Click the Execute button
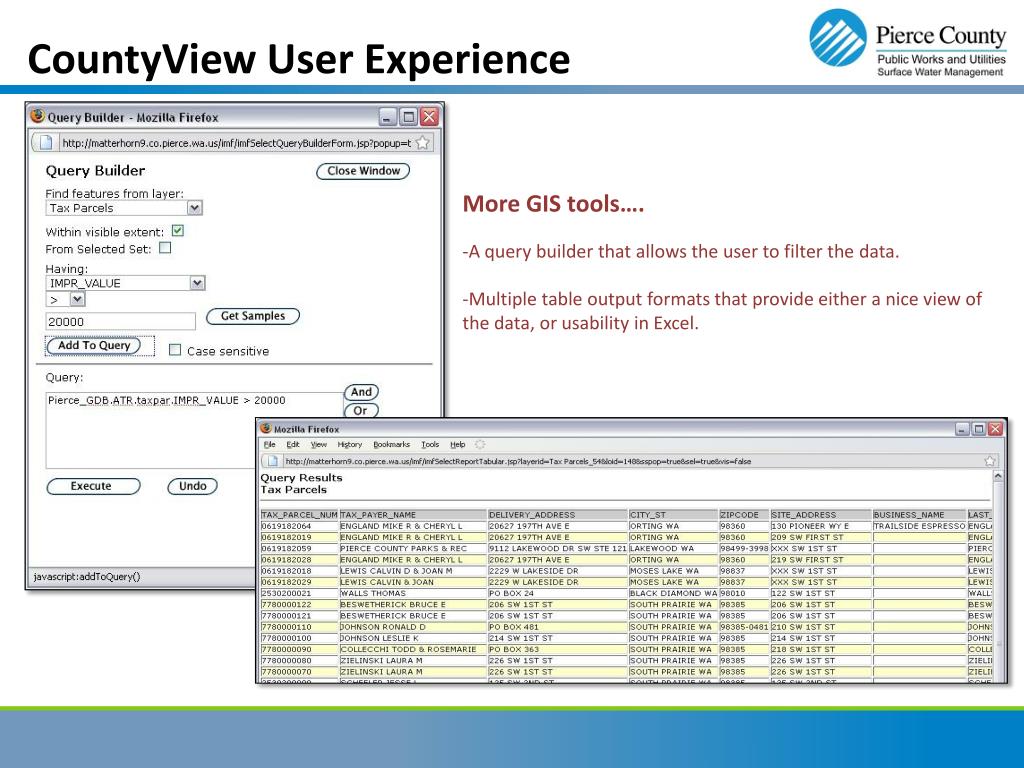The image size is (1024, 768). (93, 486)
